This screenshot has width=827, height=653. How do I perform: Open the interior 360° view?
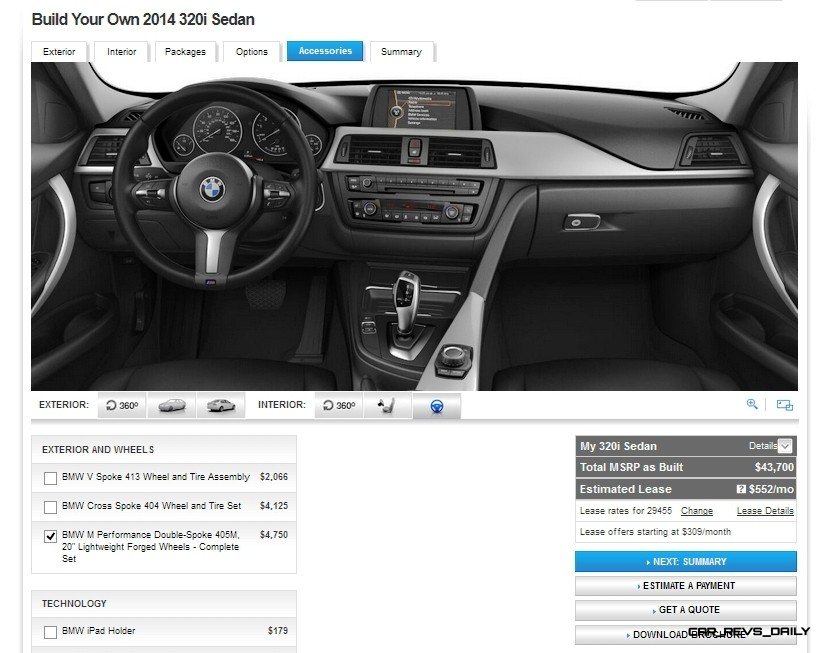(339, 406)
